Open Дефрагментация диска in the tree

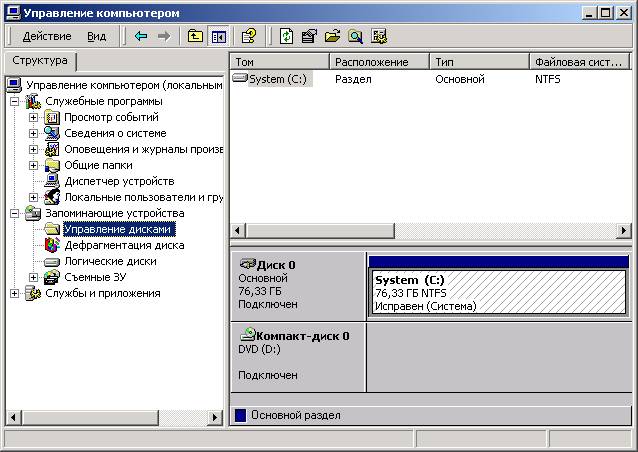(x=123, y=245)
